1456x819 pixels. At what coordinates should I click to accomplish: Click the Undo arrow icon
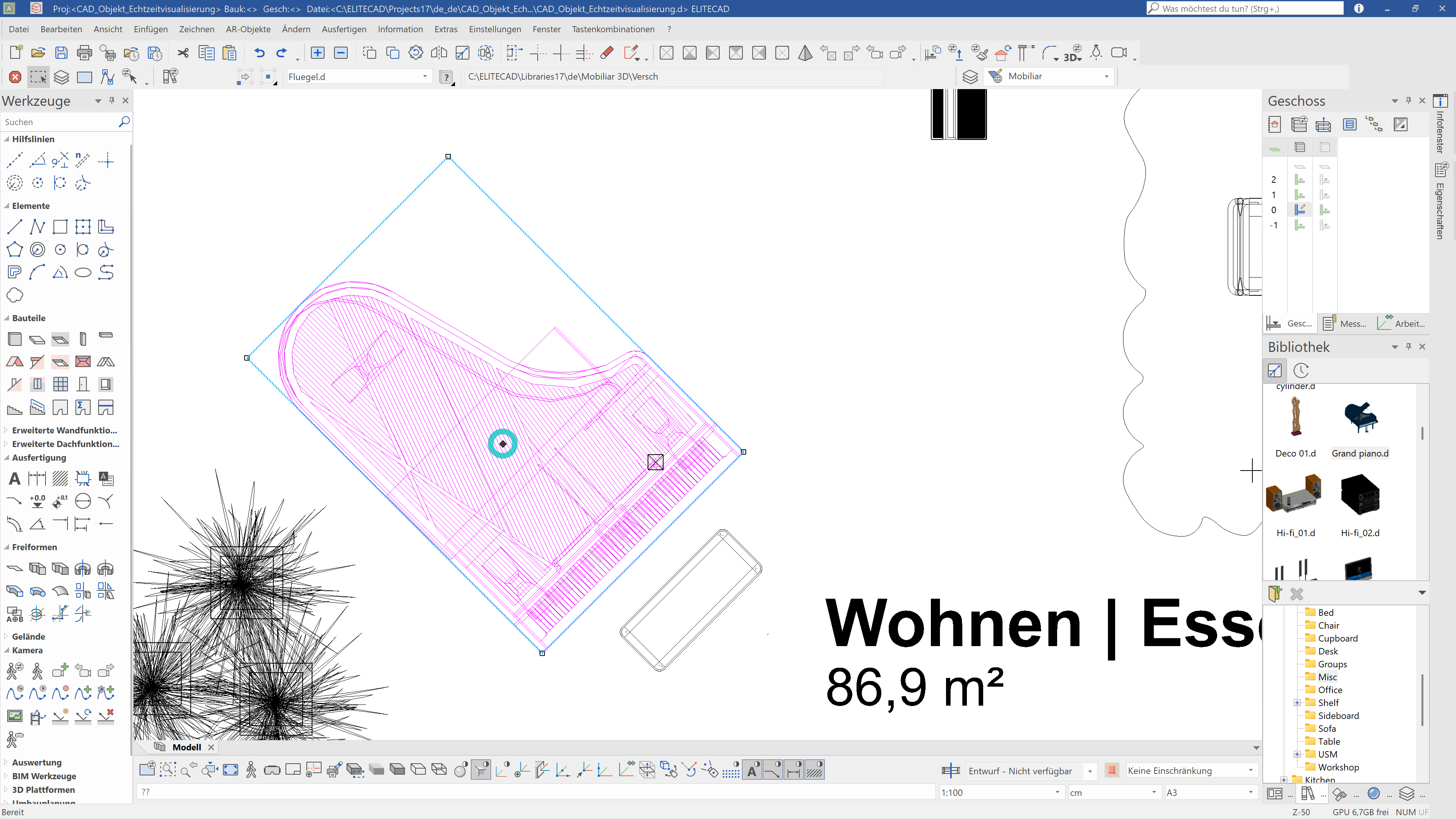(259, 53)
